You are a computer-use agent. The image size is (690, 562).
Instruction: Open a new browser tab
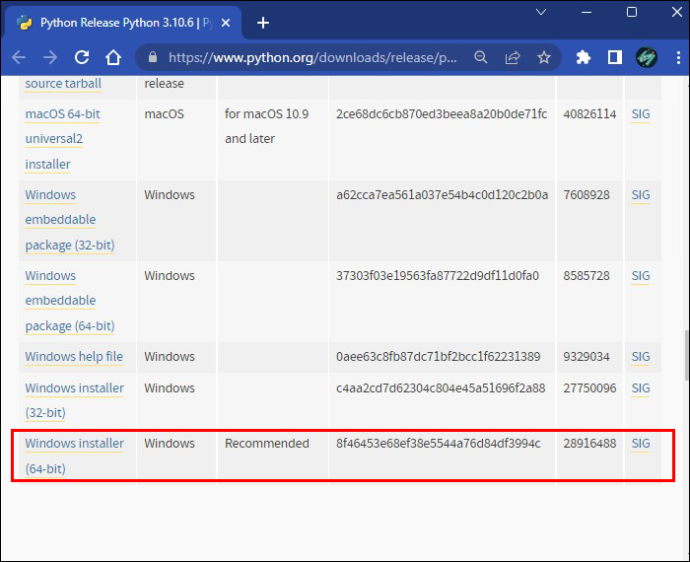pyautogui.click(x=263, y=22)
